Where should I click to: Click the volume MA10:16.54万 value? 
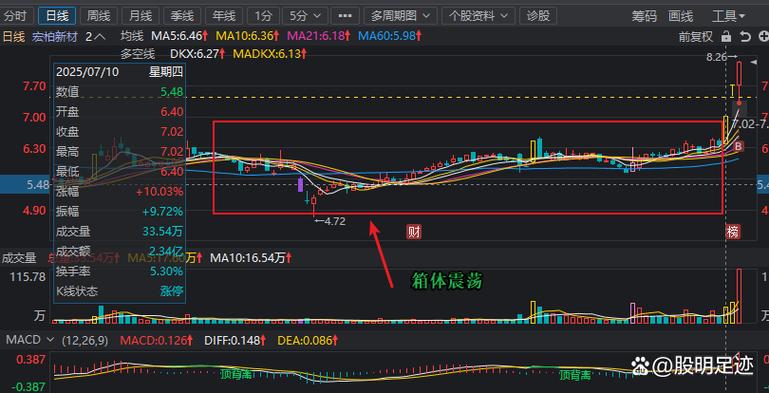pos(252,257)
